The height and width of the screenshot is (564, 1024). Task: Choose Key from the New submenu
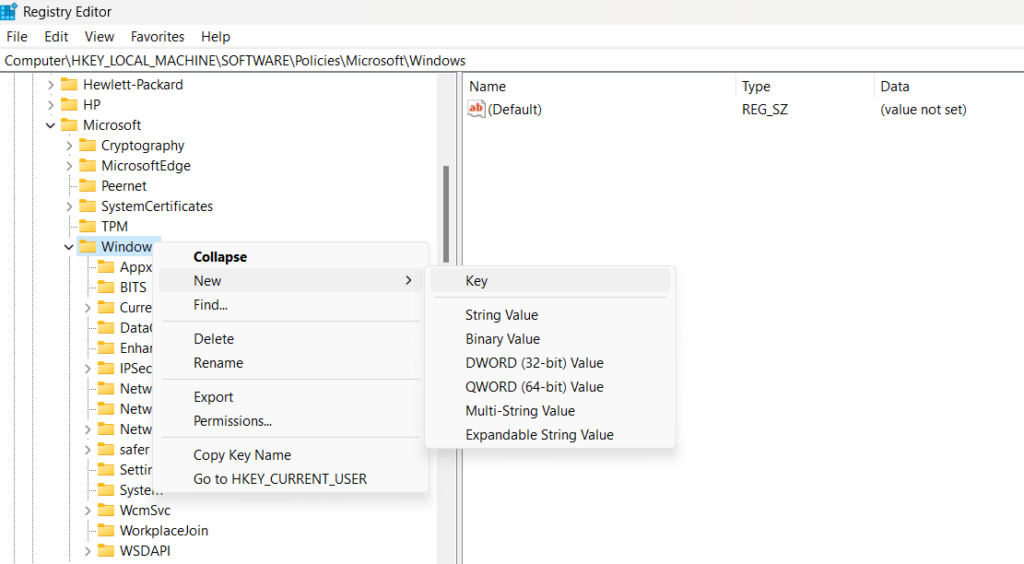(476, 281)
